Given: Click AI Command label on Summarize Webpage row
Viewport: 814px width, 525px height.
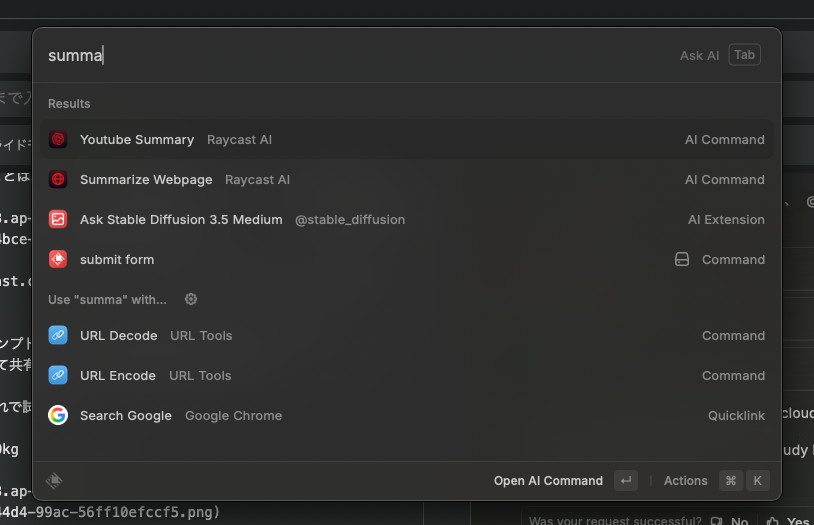Looking at the screenshot, I should (x=725, y=180).
